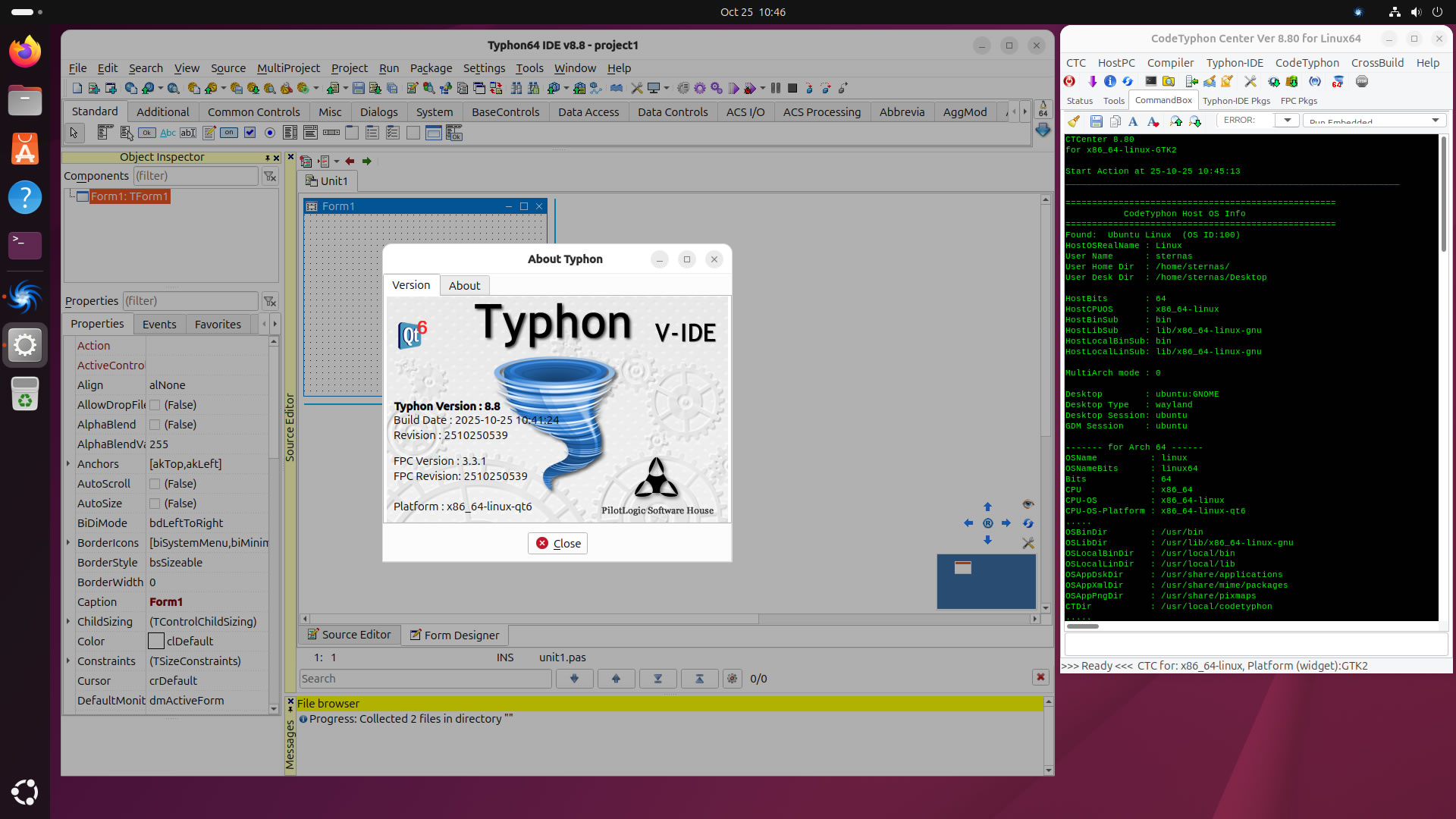Open Firefox from the Ubuntu dock

25,52
